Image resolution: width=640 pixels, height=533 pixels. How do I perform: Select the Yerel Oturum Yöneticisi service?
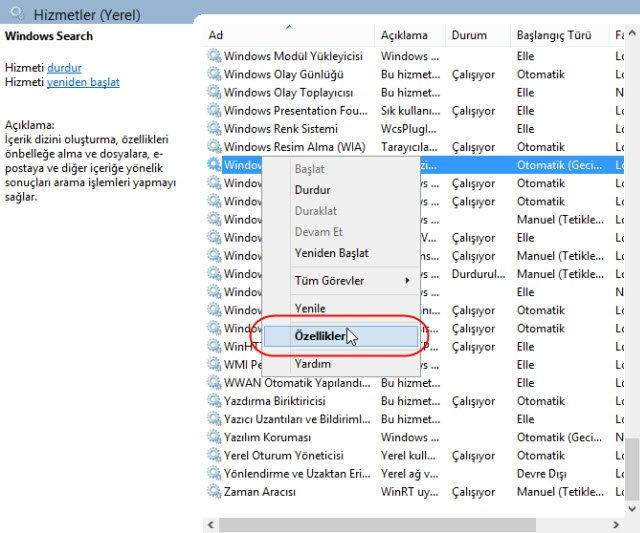284,455
